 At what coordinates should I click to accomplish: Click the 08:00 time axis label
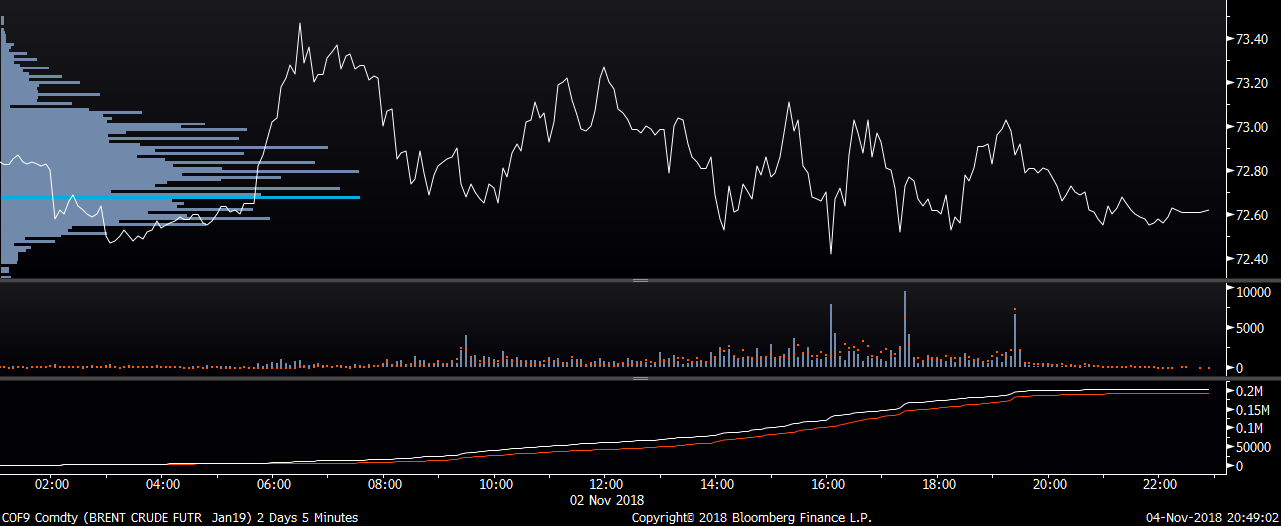pyautogui.click(x=385, y=485)
